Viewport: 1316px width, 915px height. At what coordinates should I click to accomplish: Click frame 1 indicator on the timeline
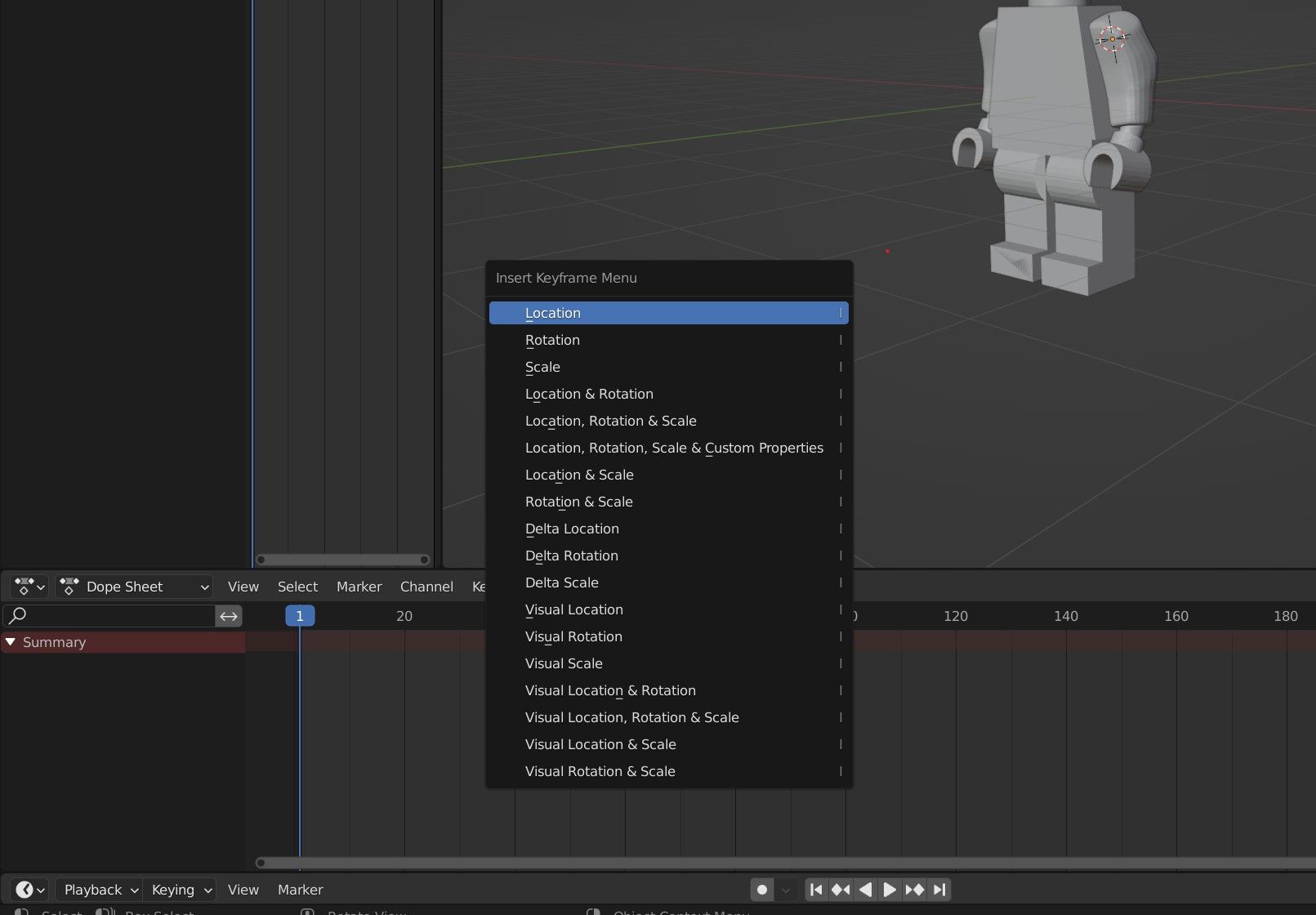coord(300,615)
